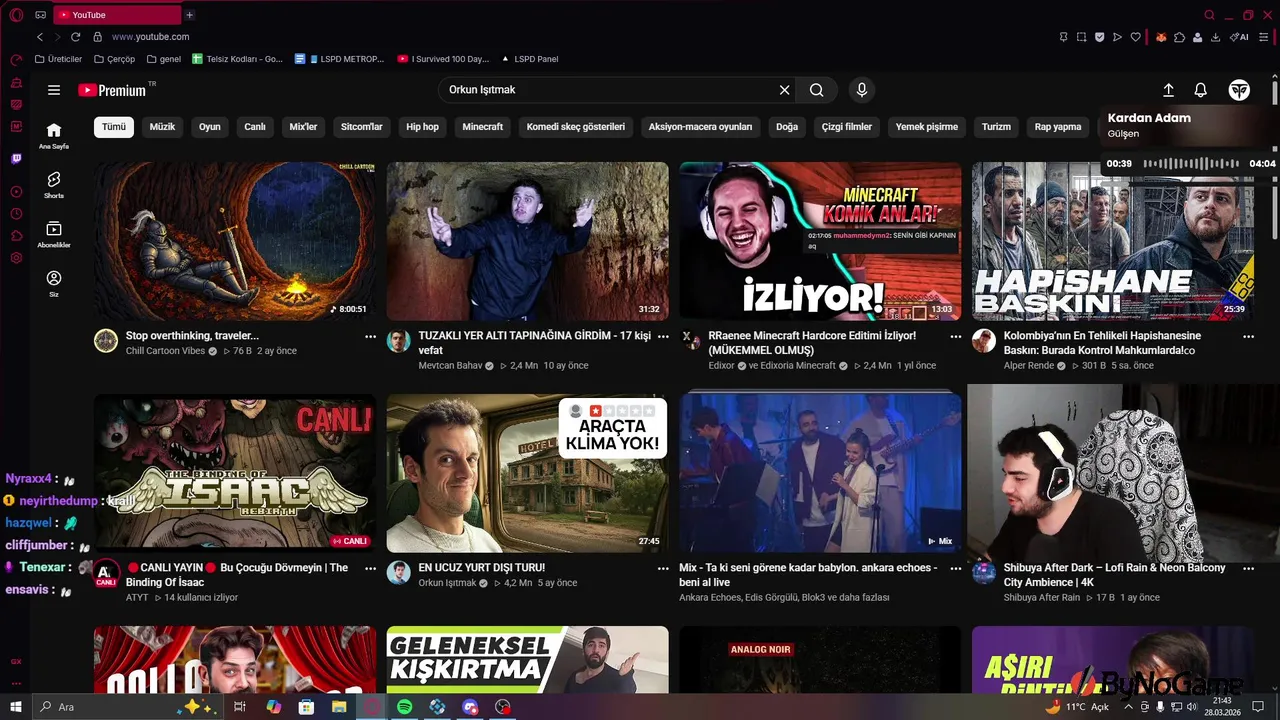Image resolution: width=1280 pixels, height=720 pixels.
Task: Open Shorts from the YouTube sidebar
Action: (x=54, y=184)
